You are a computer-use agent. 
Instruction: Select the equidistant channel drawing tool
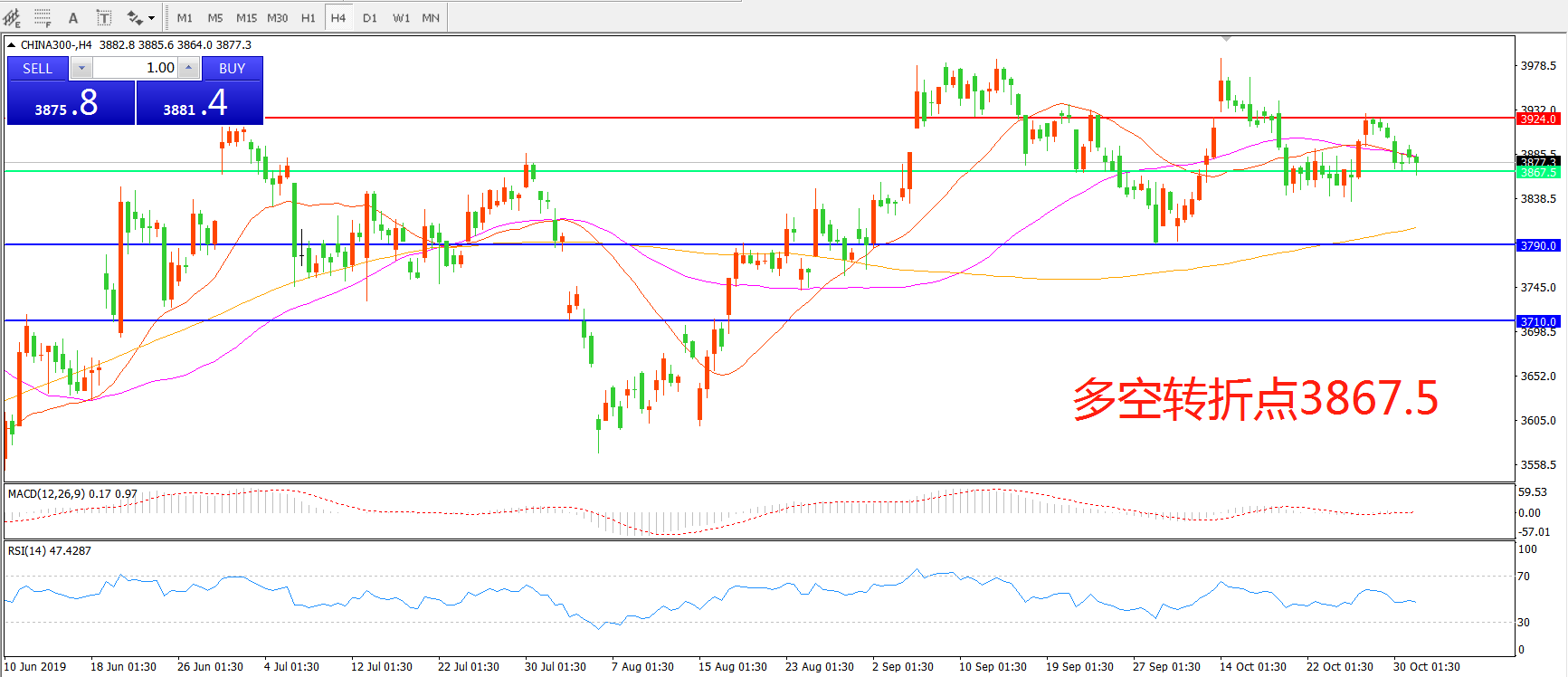pos(13,17)
